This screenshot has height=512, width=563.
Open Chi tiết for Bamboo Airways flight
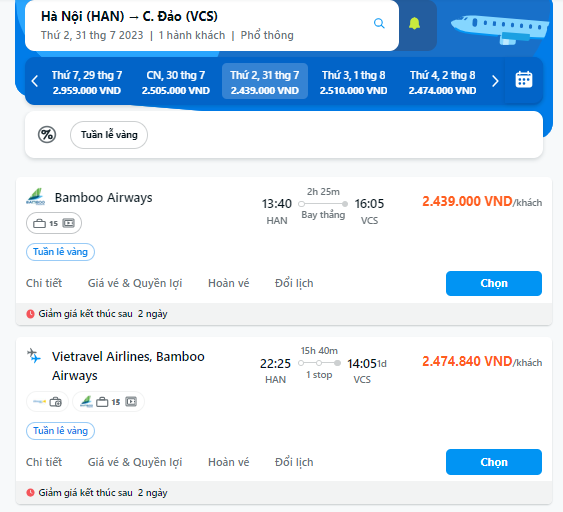coord(44,283)
